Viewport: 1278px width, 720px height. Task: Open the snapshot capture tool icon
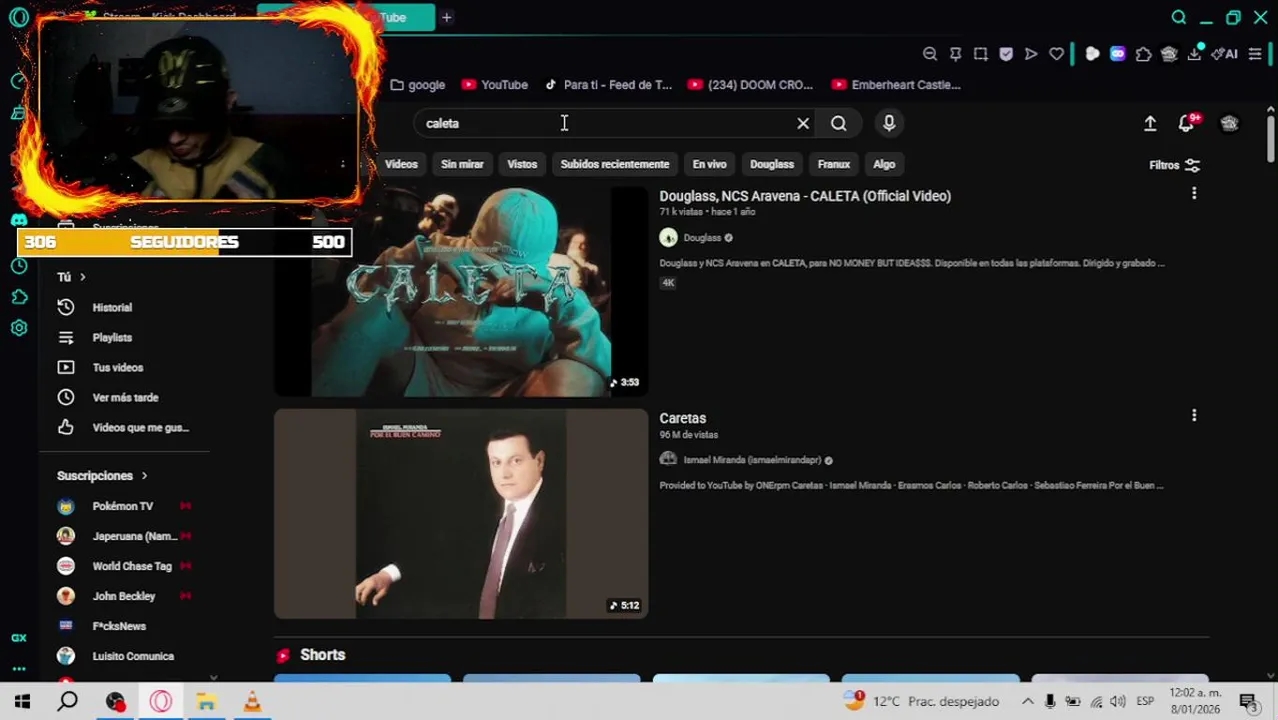pos(980,54)
